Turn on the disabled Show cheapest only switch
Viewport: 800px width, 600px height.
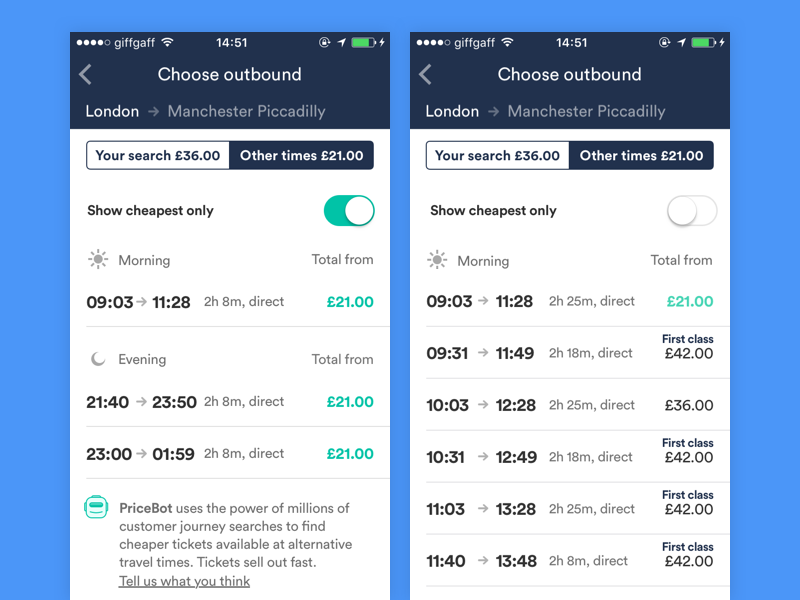click(x=692, y=211)
